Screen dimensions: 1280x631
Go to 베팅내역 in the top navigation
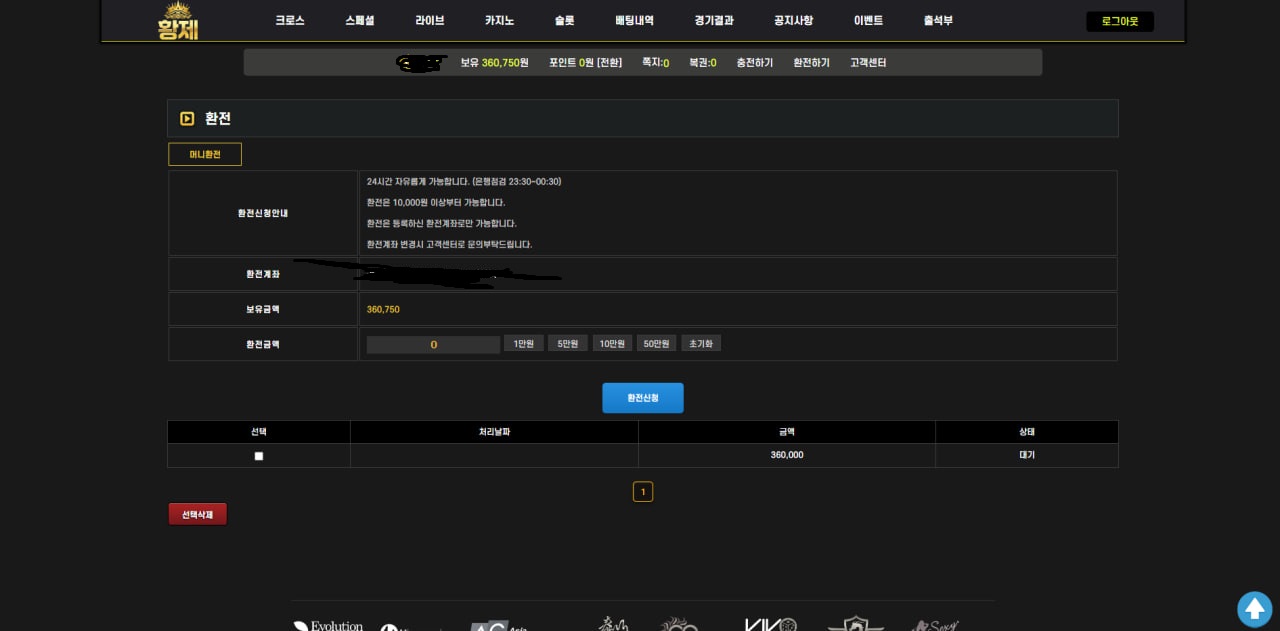(634, 21)
